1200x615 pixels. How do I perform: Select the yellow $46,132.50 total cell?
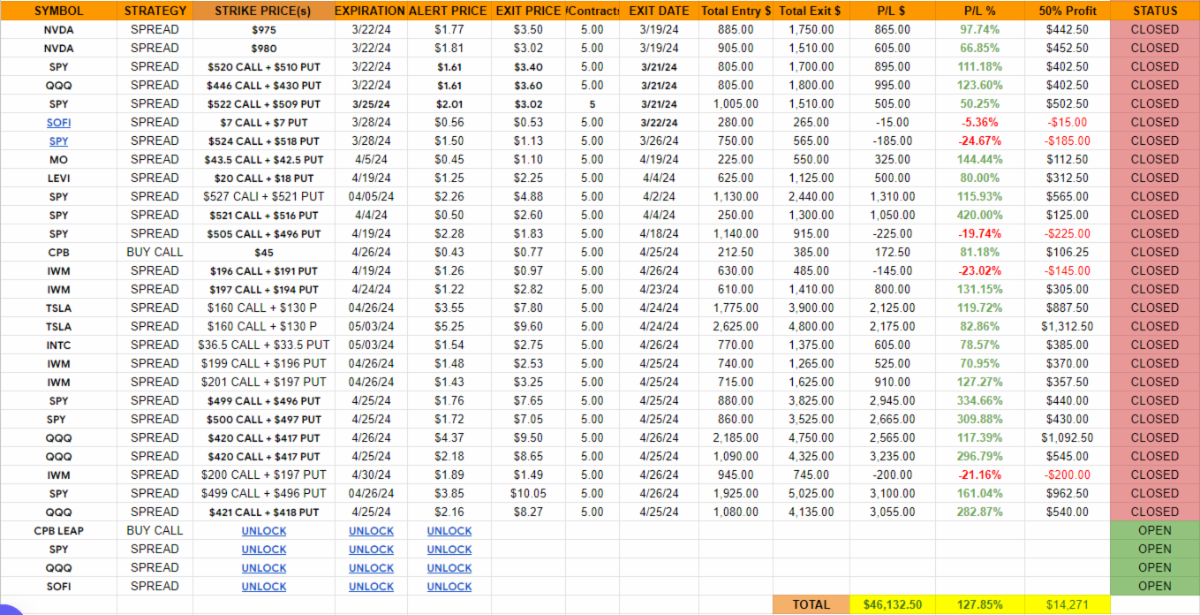click(890, 605)
